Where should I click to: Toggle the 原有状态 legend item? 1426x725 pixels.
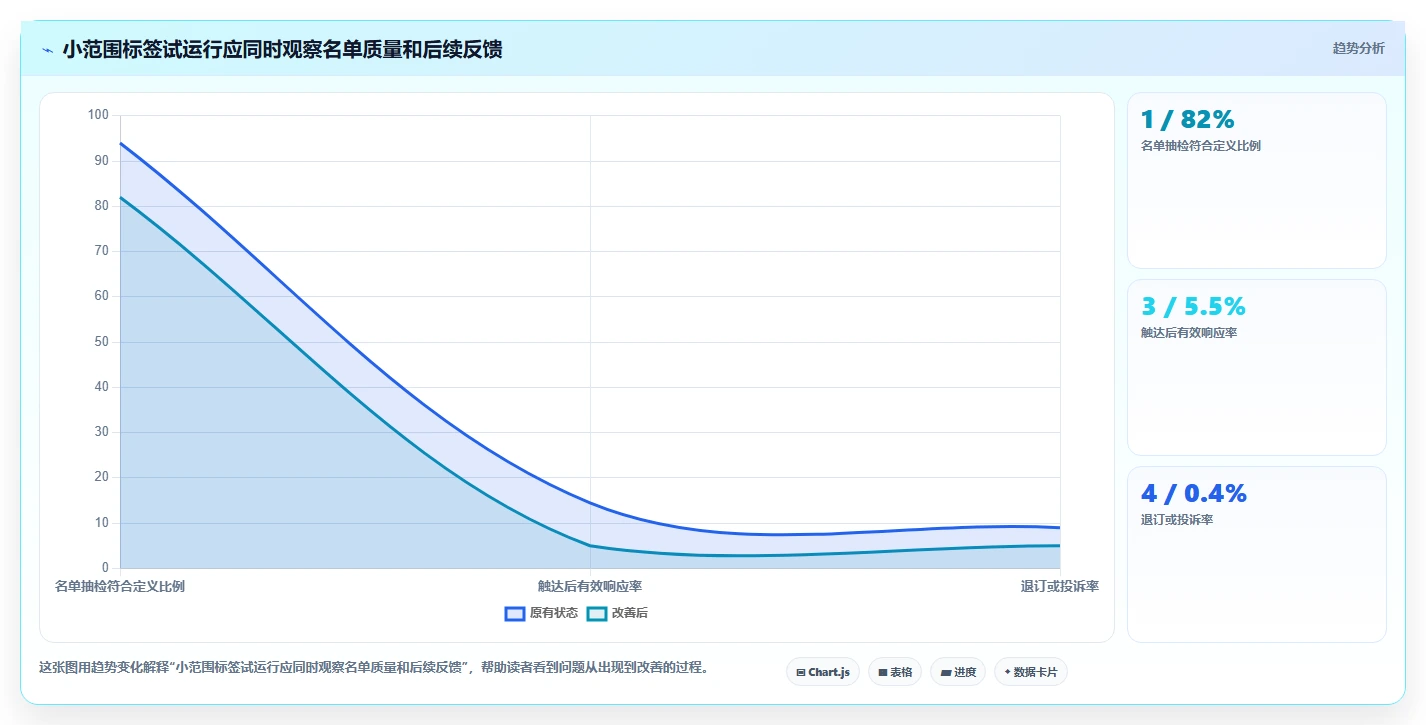[x=541, y=613]
